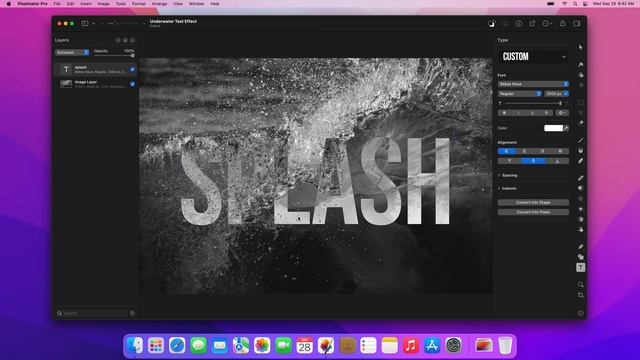Select the Image Layer thumbnail

pyautogui.click(x=66, y=84)
